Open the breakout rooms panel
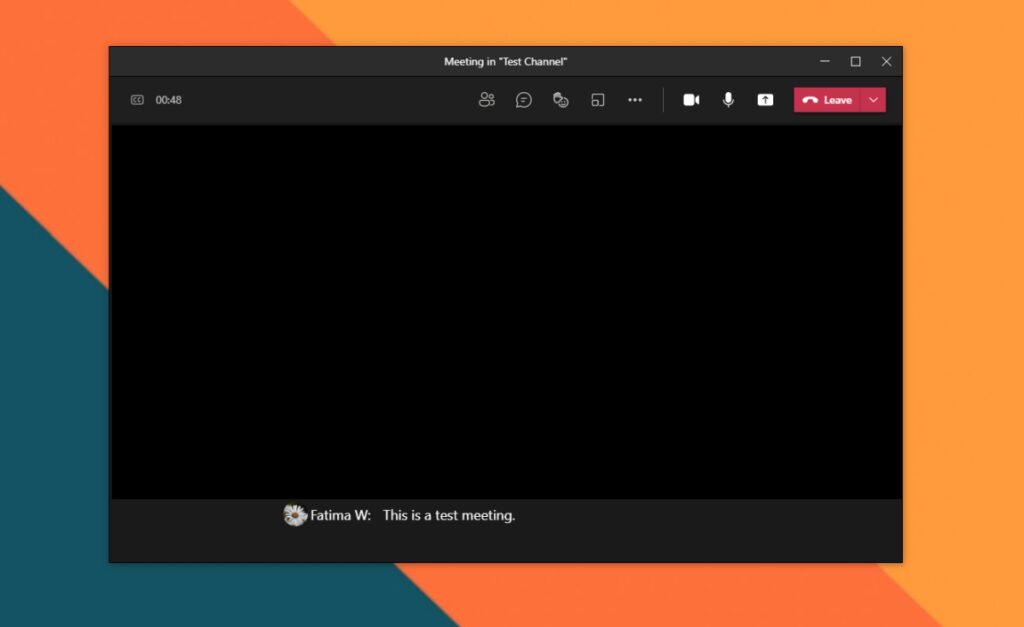The image size is (1024, 627). click(597, 100)
